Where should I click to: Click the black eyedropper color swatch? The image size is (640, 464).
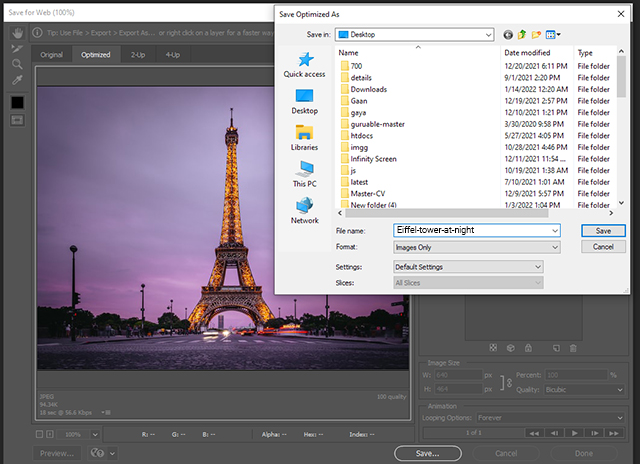[17, 102]
